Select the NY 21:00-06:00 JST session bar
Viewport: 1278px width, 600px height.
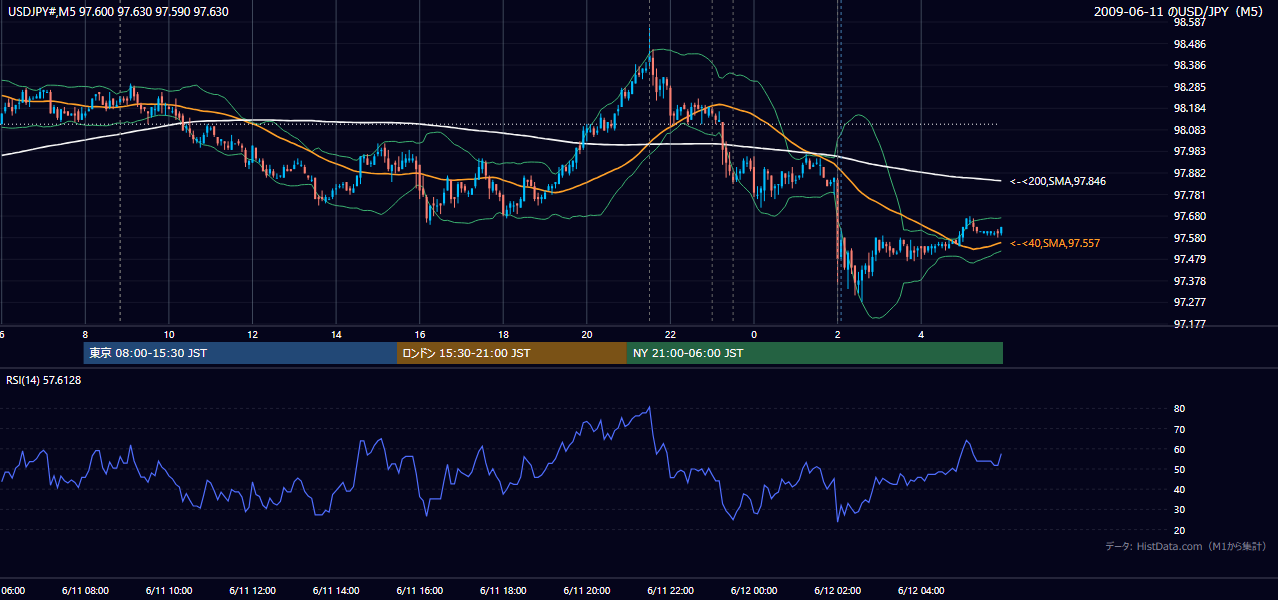pyautogui.click(x=815, y=353)
